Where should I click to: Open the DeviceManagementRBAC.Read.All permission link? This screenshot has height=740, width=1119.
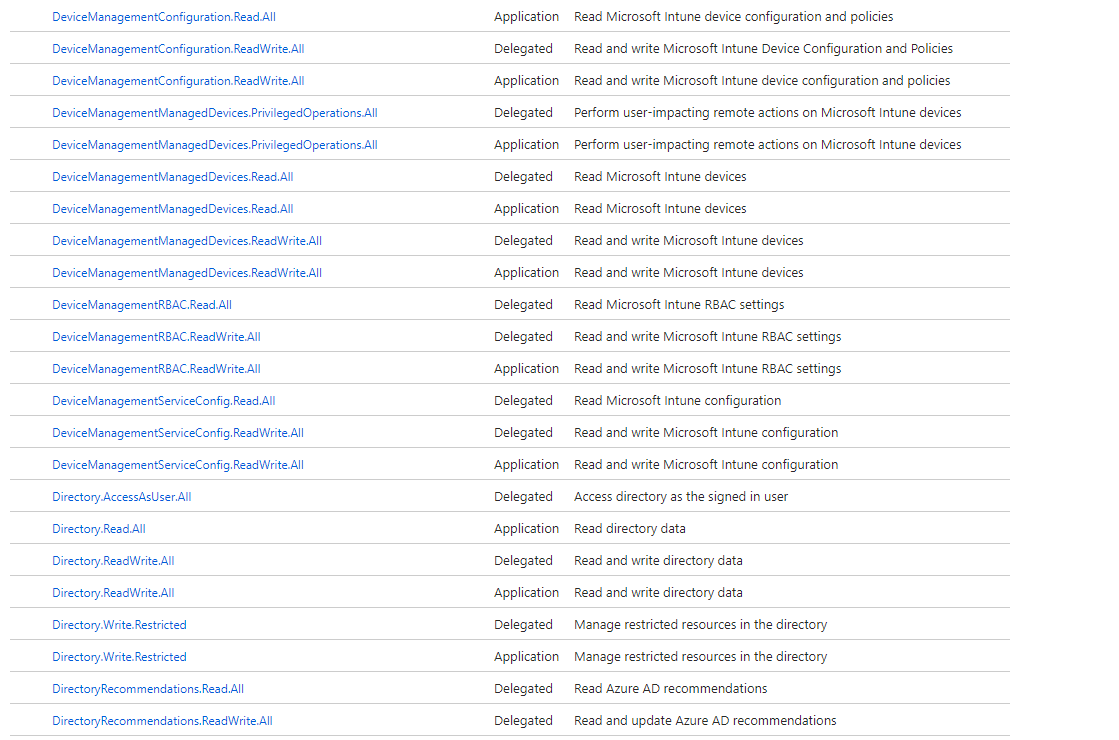(141, 304)
